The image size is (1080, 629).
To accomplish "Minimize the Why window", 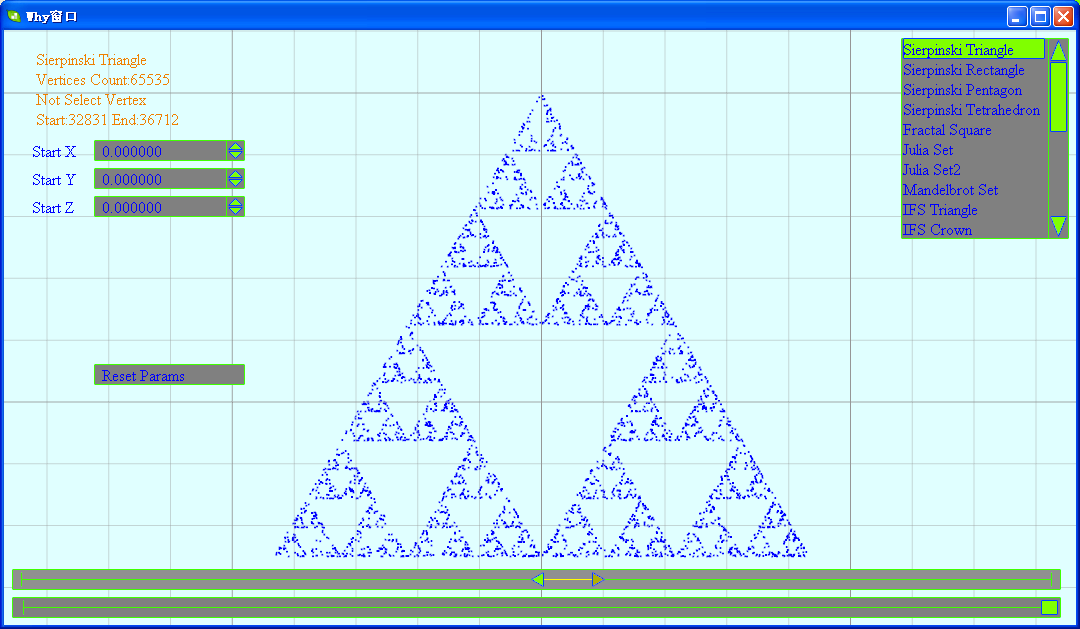I will click(x=1017, y=17).
